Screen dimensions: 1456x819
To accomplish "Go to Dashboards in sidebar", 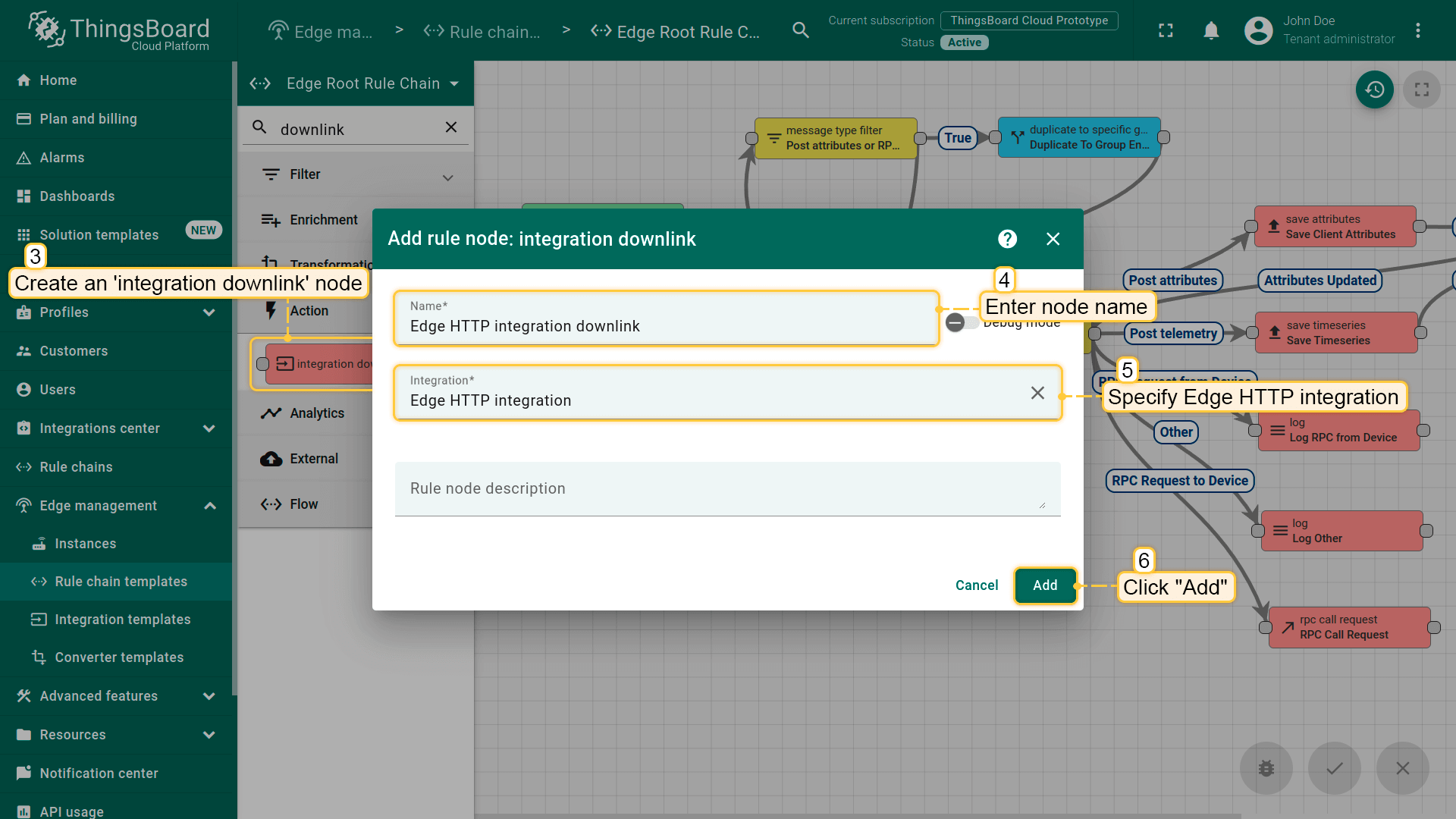I will point(77,196).
